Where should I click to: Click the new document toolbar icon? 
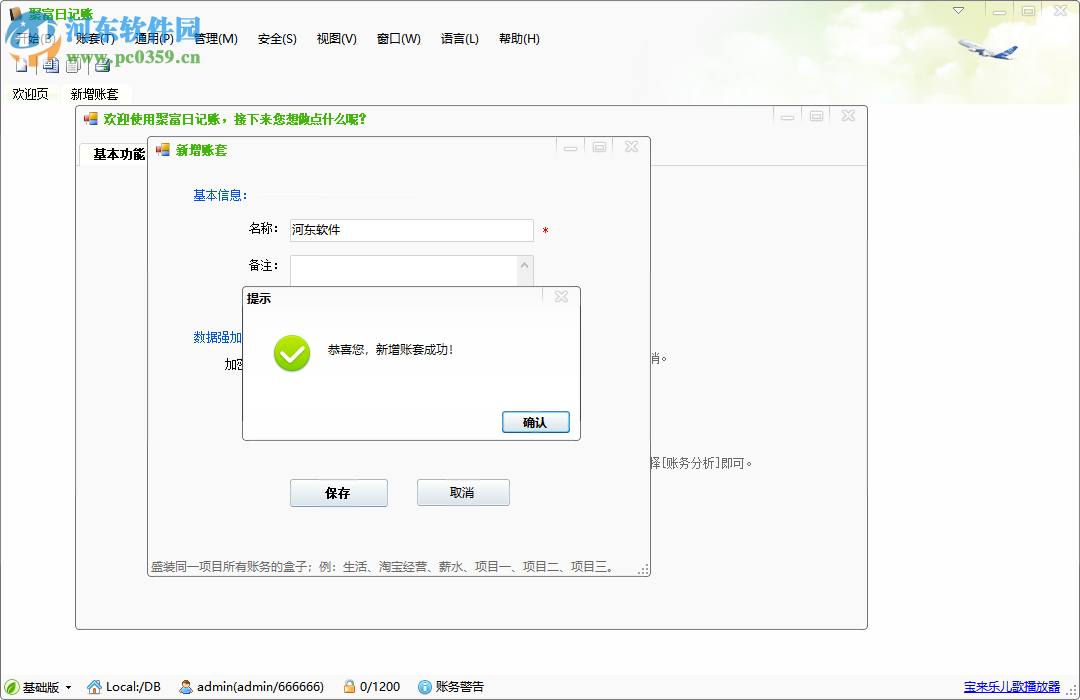[x=21, y=64]
